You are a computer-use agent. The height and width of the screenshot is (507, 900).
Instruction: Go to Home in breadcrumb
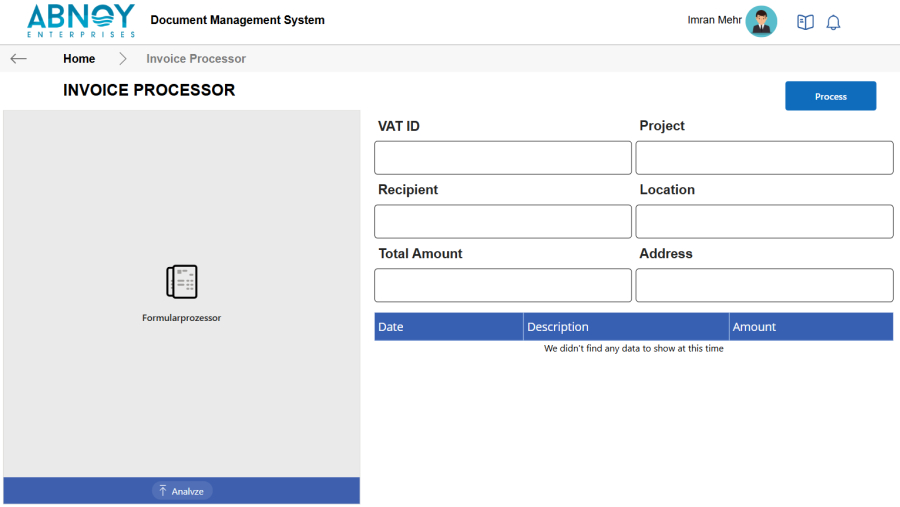point(79,59)
